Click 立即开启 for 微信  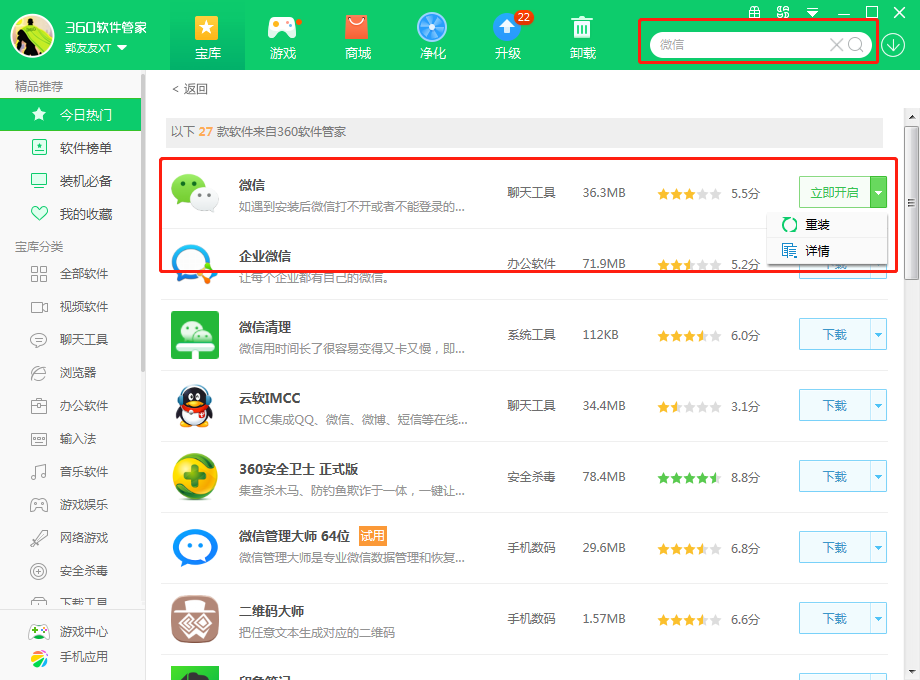(x=834, y=192)
